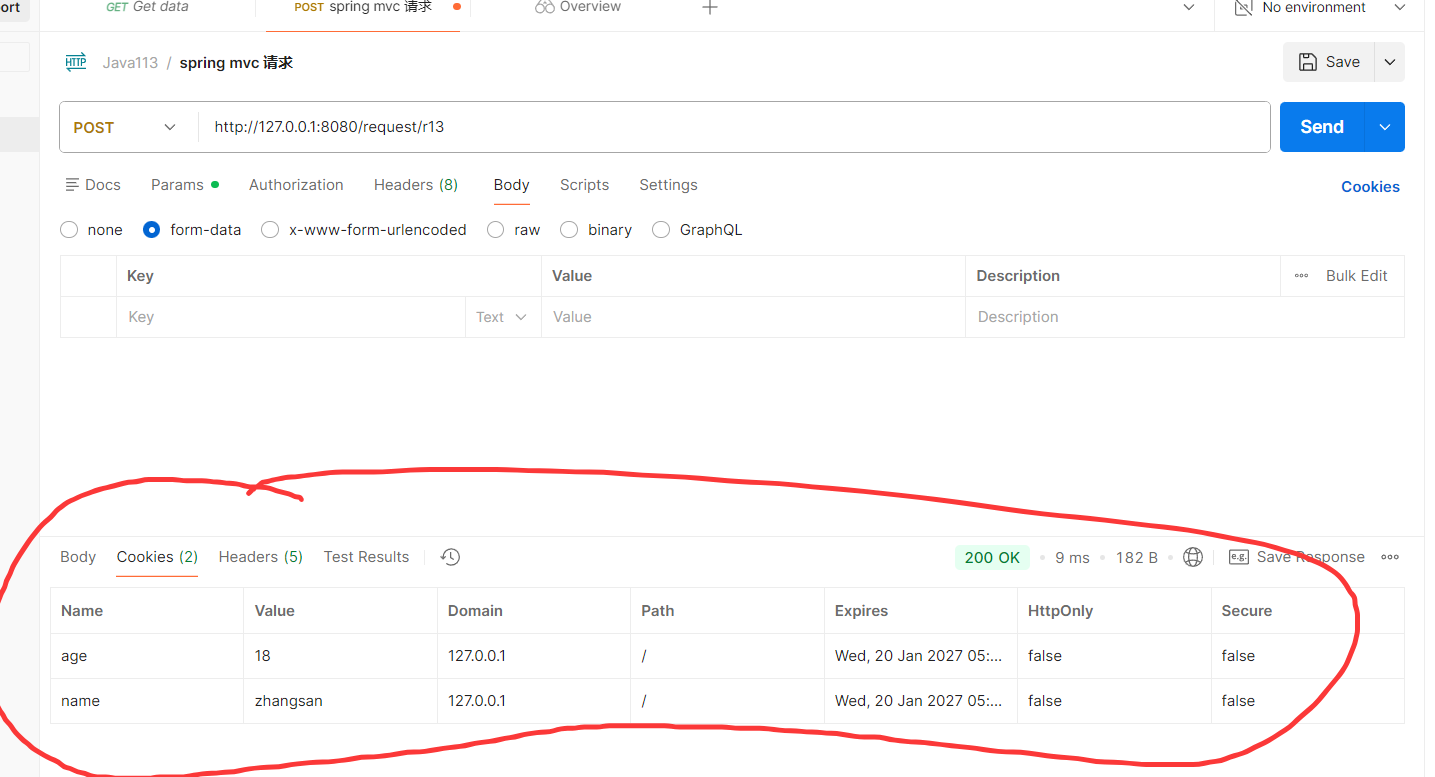Select x-www-form-urlencoded body type
Viewport: 1435px width, 777px height.
[270, 230]
